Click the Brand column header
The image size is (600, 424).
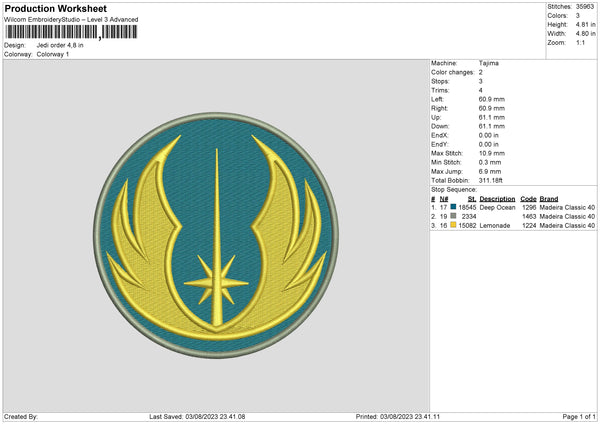549,199
